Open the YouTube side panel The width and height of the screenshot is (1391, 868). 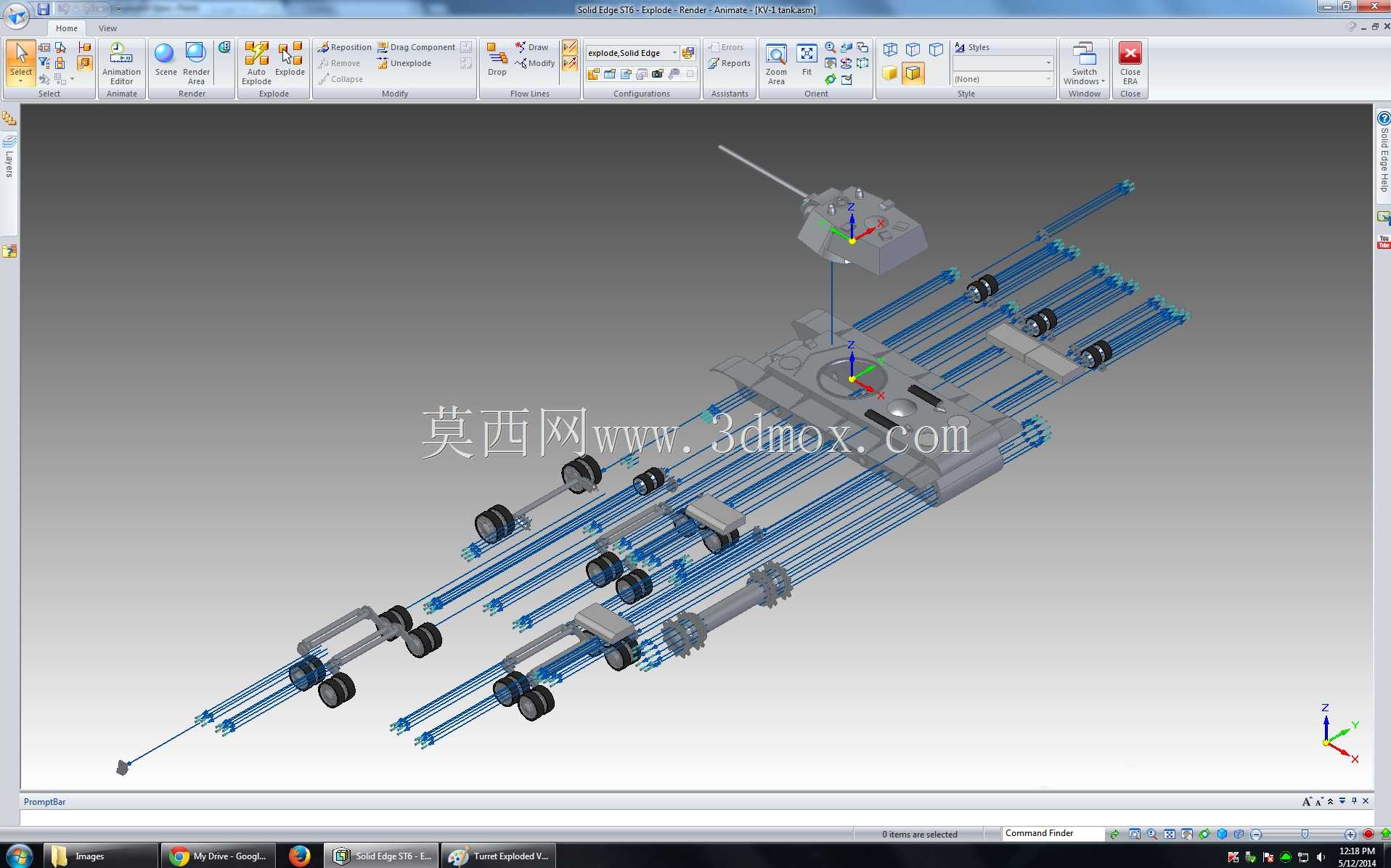pyautogui.click(x=1384, y=242)
